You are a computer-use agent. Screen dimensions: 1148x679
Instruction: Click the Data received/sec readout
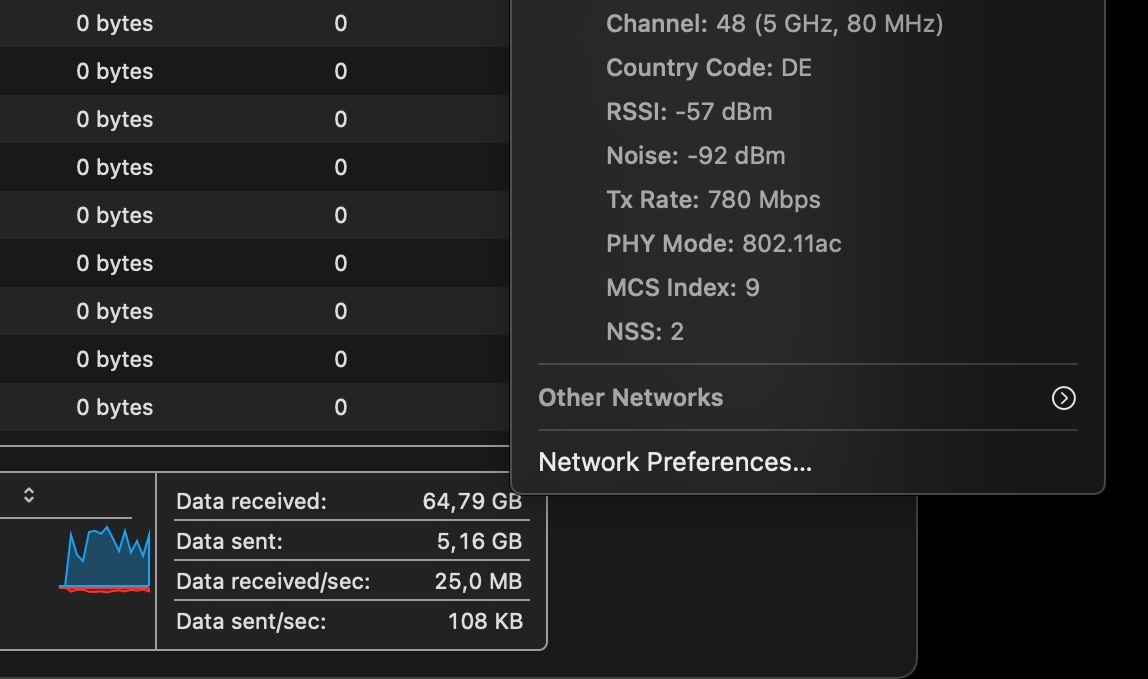point(350,581)
